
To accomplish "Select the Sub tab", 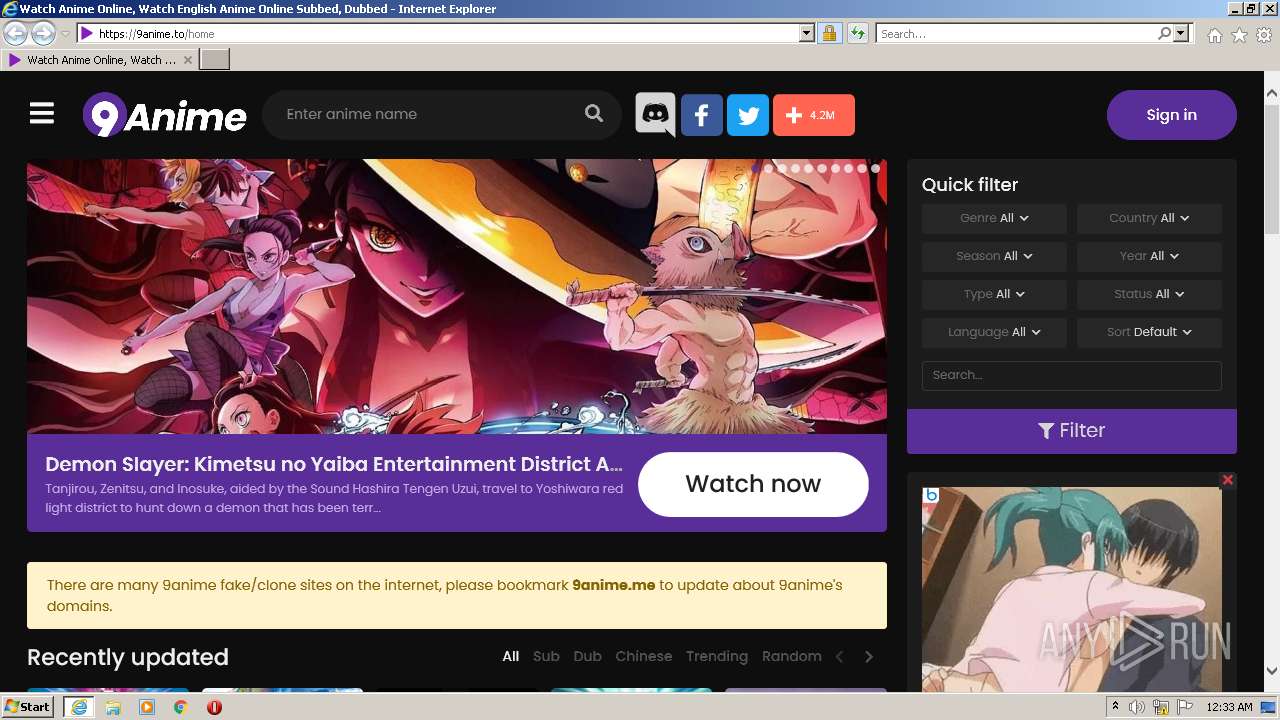I will [x=546, y=657].
